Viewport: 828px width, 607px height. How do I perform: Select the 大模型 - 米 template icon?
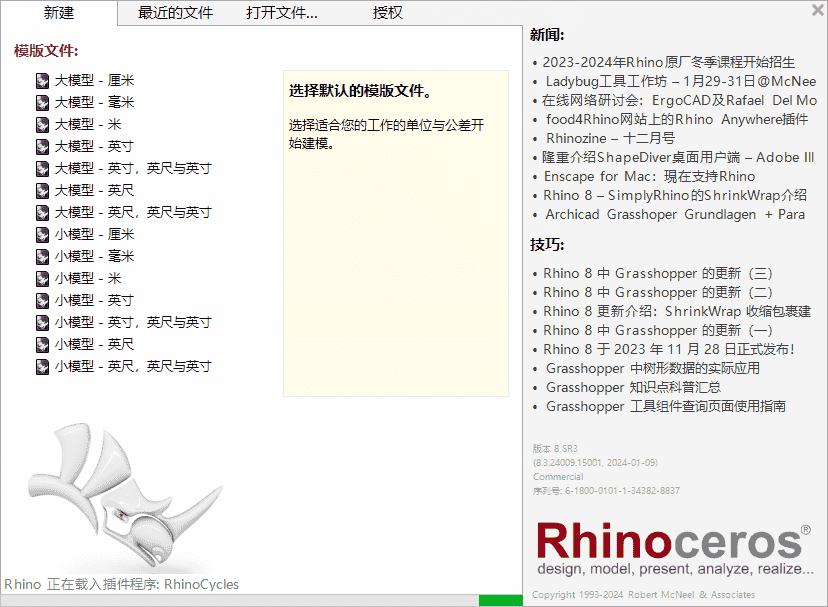tap(40, 124)
